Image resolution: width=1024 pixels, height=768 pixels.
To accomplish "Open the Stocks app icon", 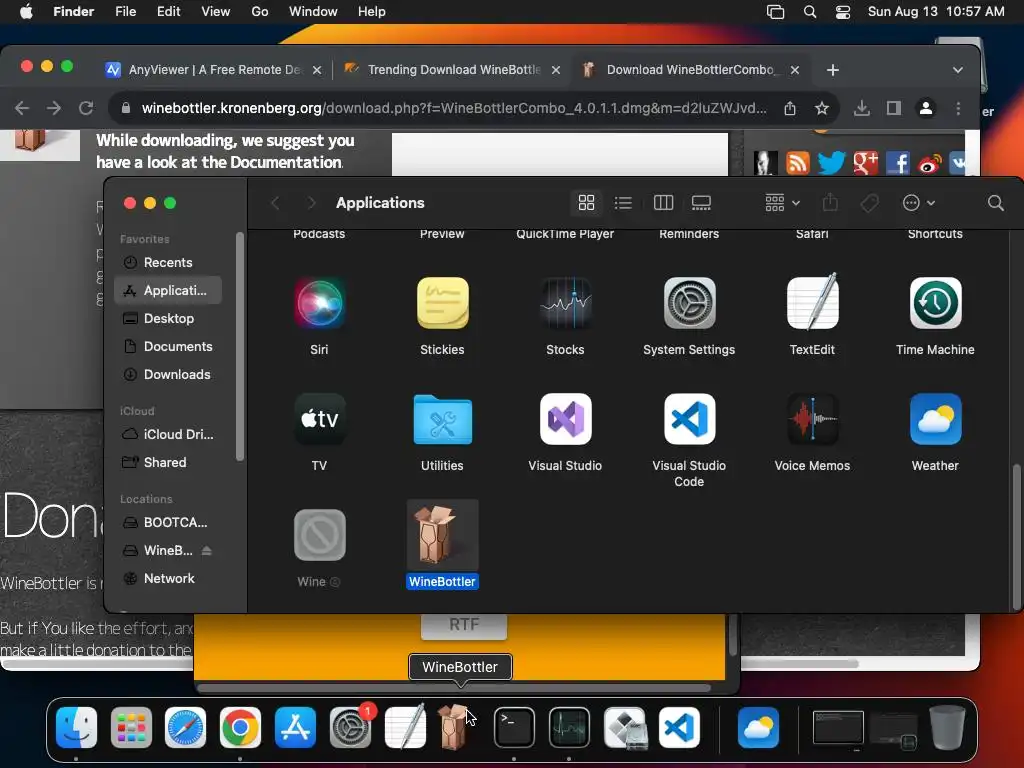I will tap(566, 303).
